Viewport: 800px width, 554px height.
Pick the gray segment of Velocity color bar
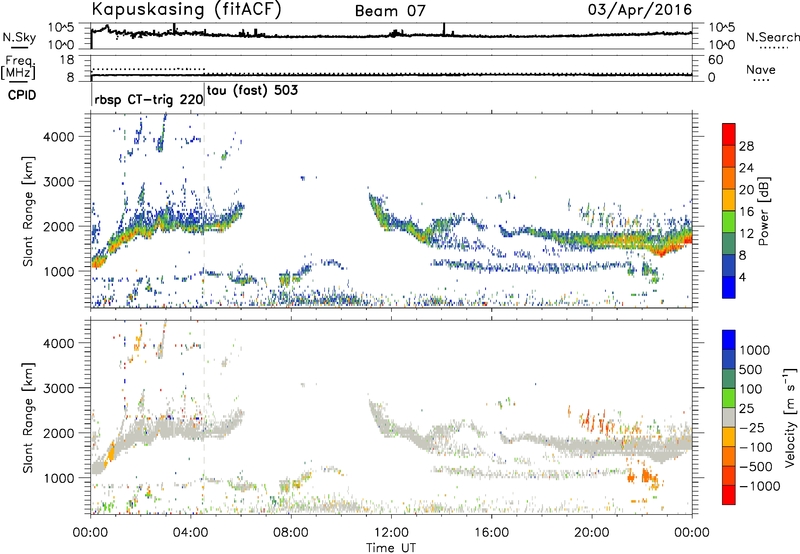(x=729, y=418)
